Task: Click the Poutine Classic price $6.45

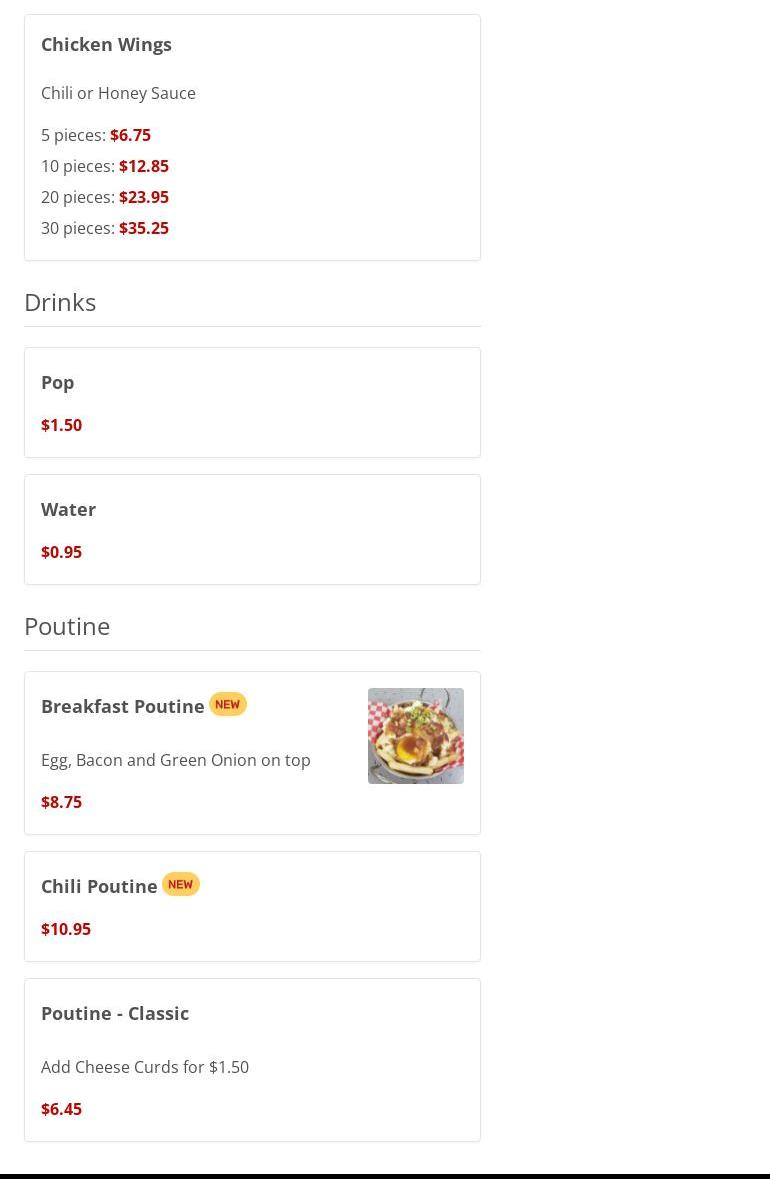Action: coord(61,1109)
